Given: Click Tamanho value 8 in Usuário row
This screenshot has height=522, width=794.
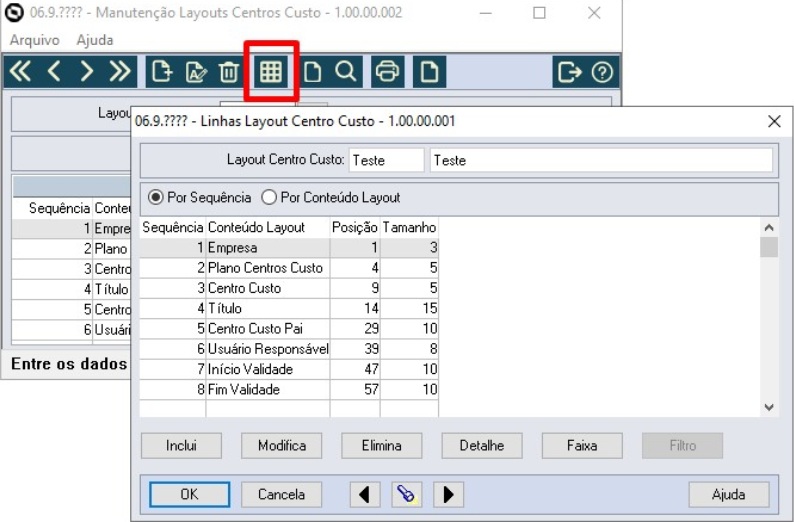Looking at the screenshot, I should tap(433, 349).
